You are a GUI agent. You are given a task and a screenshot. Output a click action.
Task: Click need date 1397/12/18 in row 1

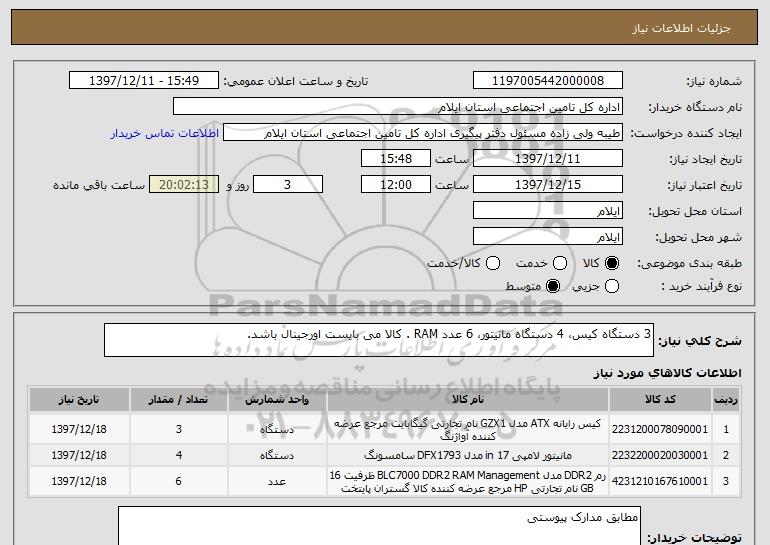tap(79, 429)
